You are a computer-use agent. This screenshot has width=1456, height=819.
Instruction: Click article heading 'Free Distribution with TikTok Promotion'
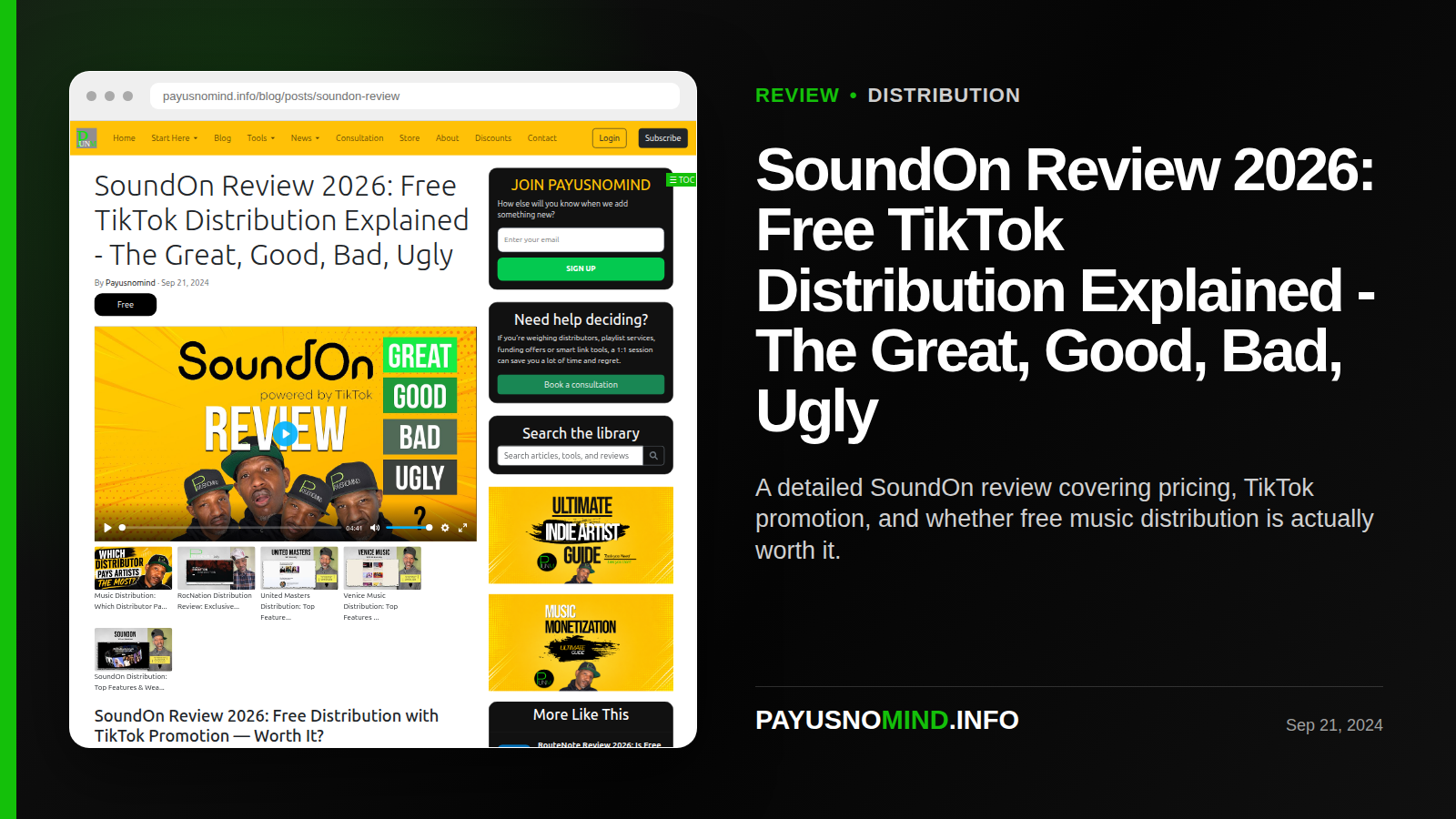pos(267,726)
